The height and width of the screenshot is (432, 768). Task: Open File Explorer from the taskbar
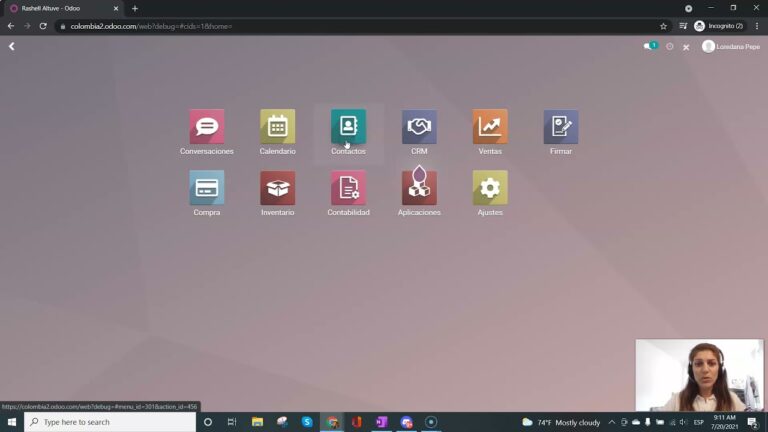[257, 422]
